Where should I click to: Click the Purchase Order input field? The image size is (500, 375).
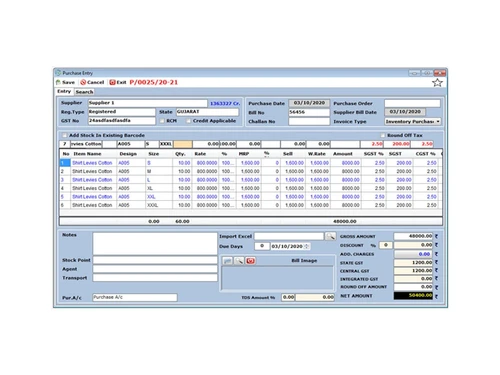[x=412, y=103]
